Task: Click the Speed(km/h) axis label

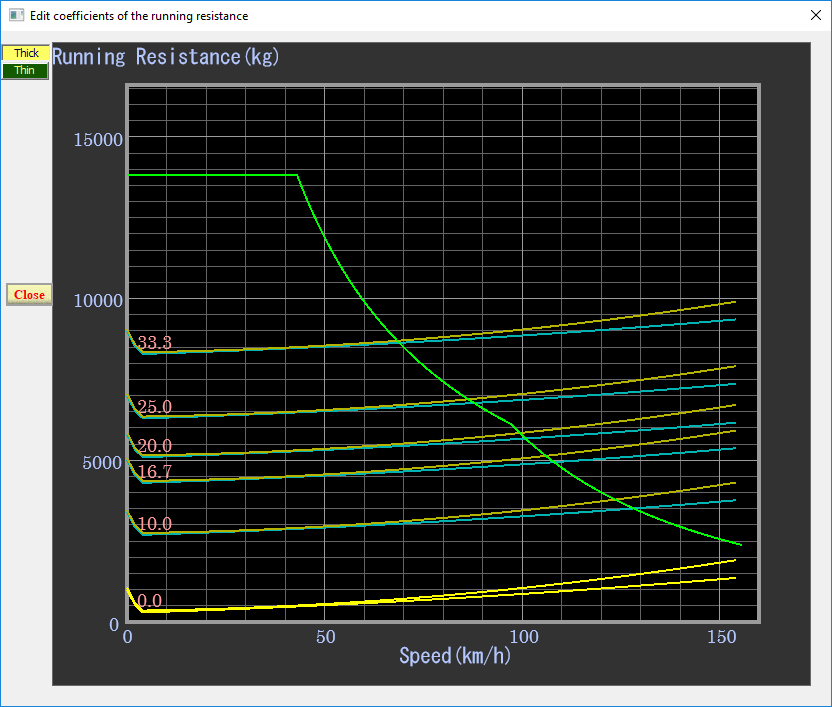Action: point(455,656)
